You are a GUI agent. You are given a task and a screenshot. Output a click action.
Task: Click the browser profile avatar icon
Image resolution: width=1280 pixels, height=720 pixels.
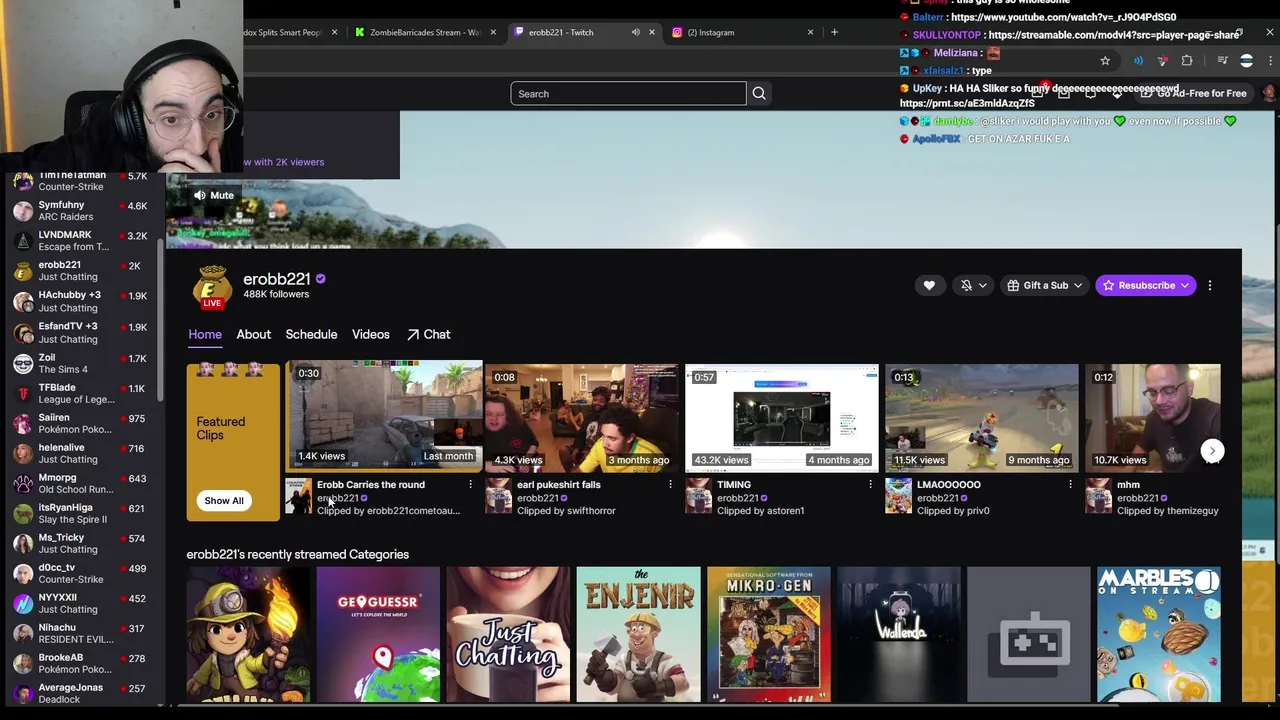[x=1246, y=61]
